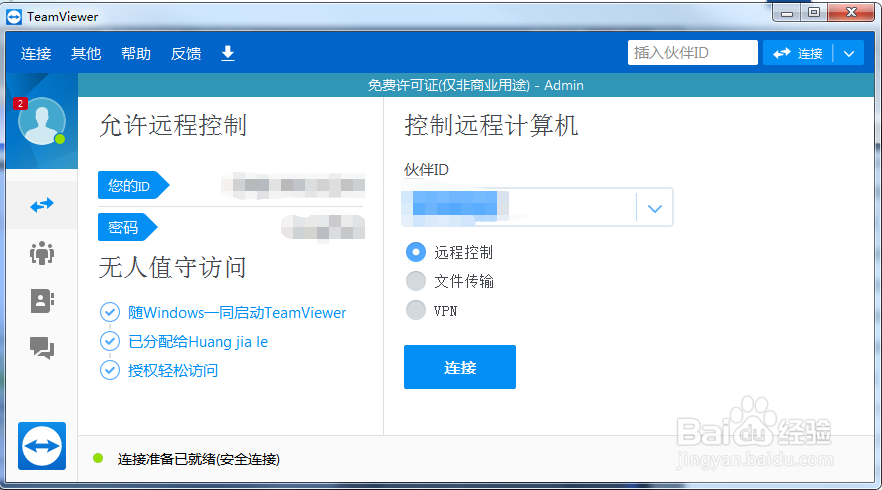The image size is (882, 490).
Task: Open the user profile avatar
Action: point(42,121)
